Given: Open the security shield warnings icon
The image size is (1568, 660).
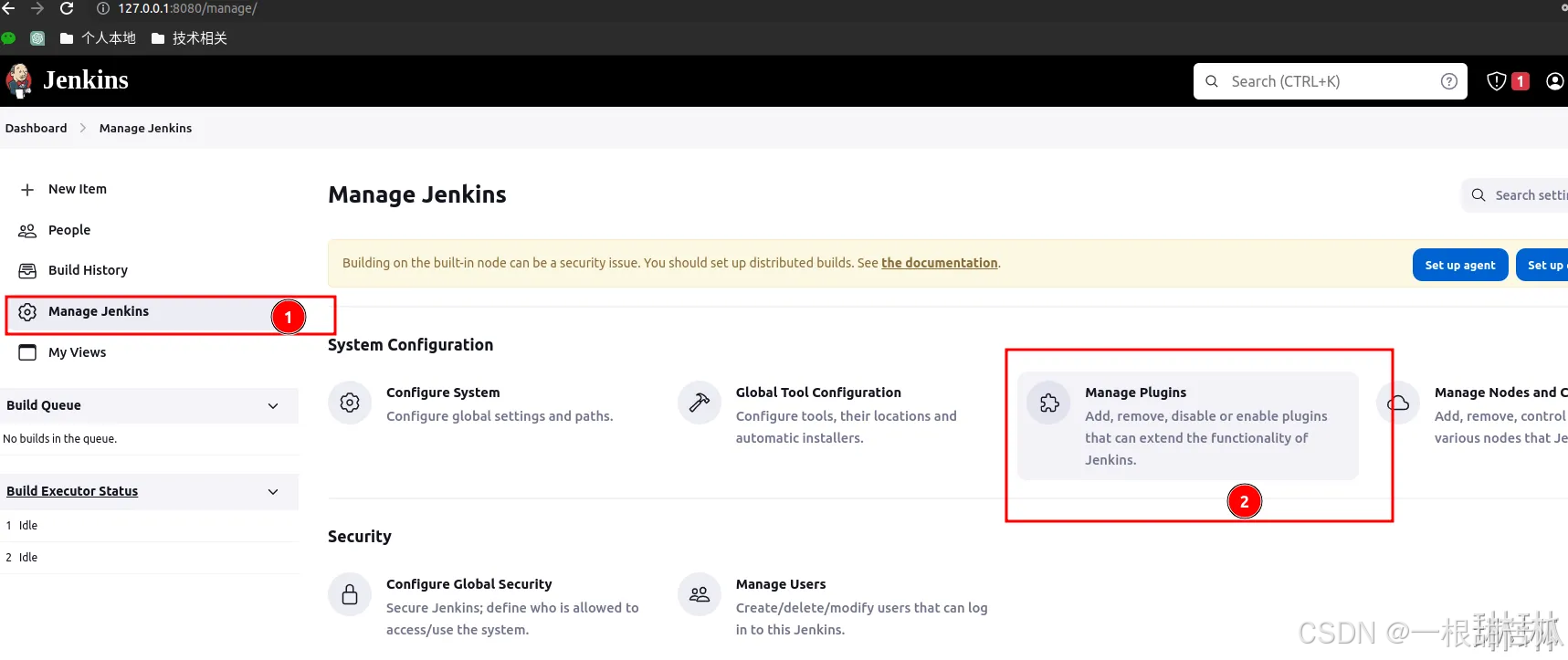Looking at the screenshot, I should pyautogui.click(x=1496, y=81).
